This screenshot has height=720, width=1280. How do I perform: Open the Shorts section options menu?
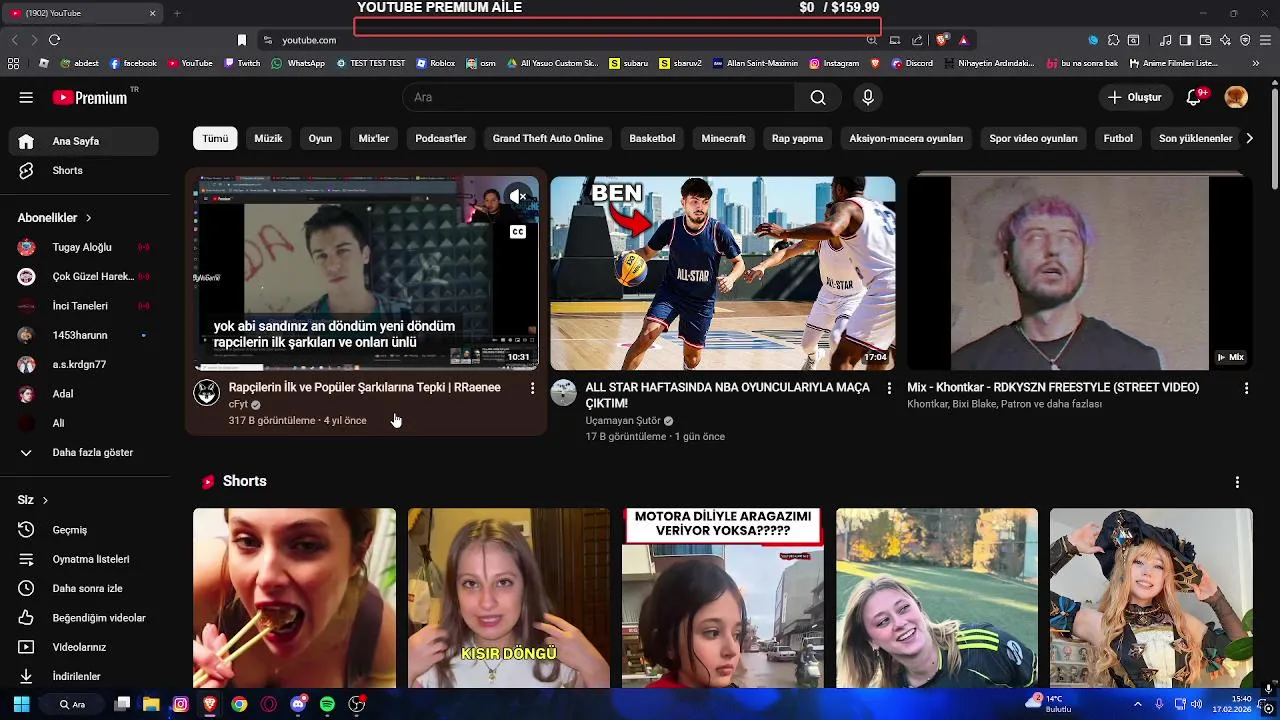point(1237,482)
